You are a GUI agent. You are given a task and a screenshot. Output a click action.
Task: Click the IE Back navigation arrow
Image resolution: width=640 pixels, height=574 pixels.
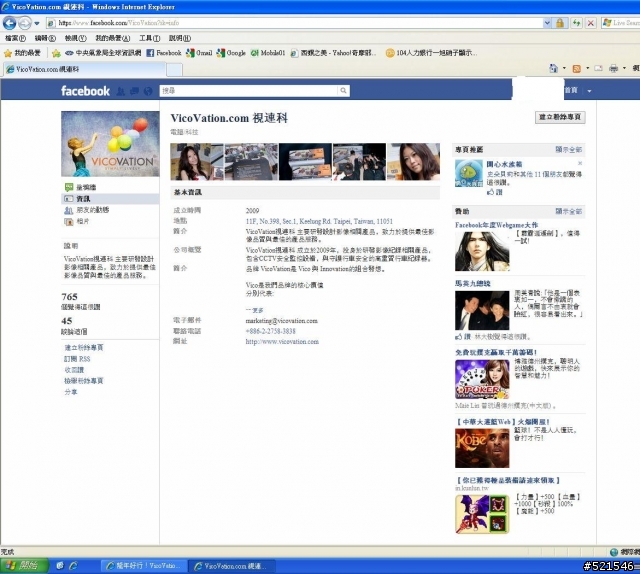click(x=9, y=23)
